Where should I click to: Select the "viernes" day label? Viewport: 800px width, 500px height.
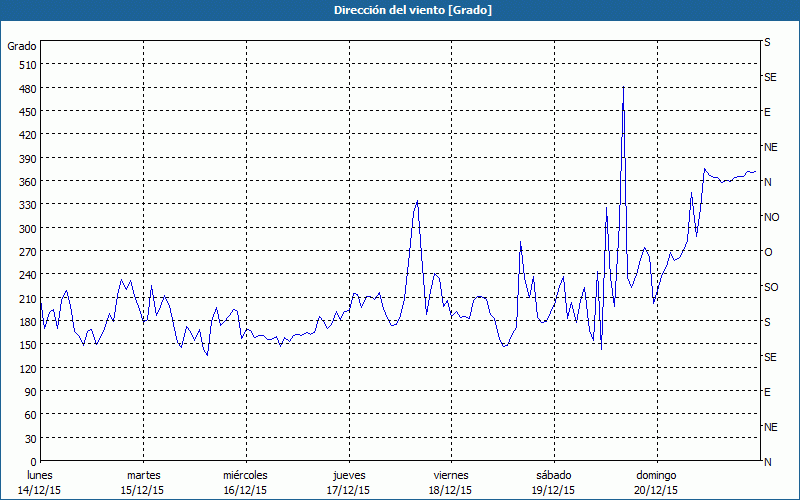451,475
